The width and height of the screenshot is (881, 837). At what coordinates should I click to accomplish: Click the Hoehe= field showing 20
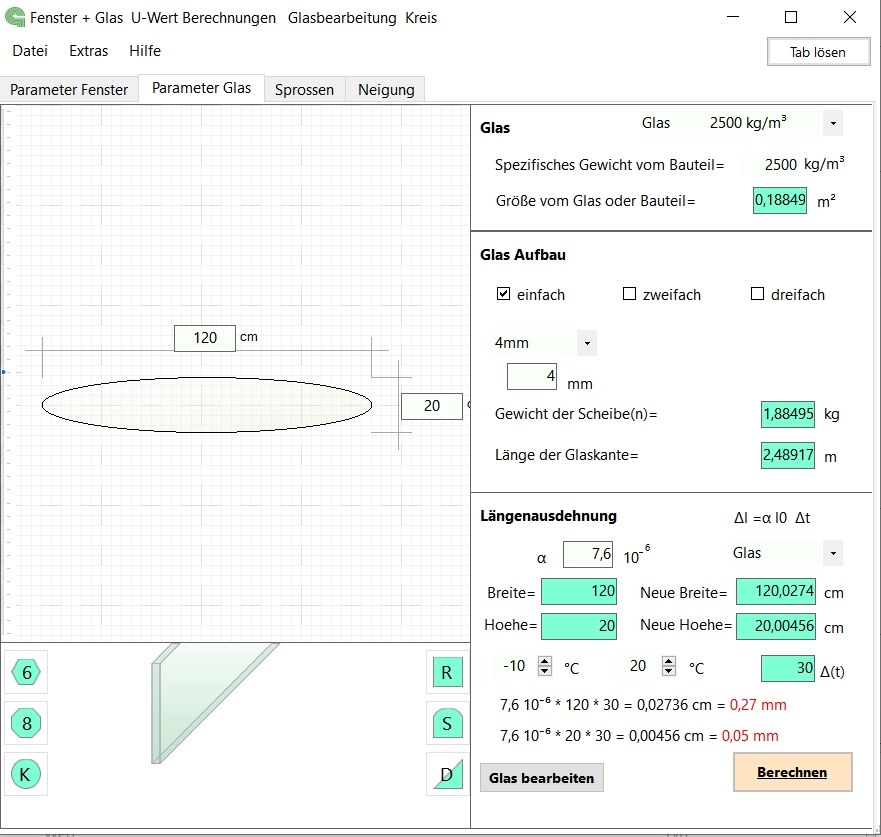(579, 626)
